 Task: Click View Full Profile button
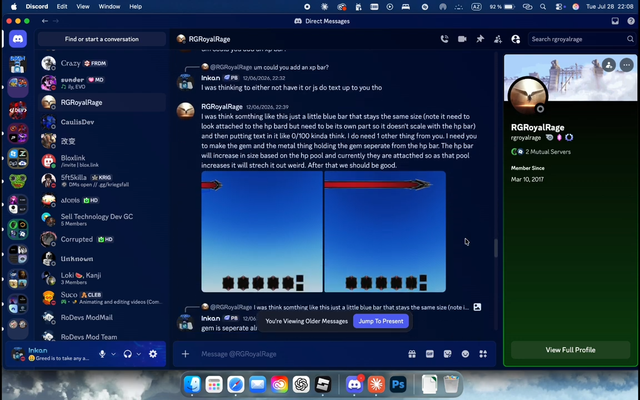pos(570,350)
